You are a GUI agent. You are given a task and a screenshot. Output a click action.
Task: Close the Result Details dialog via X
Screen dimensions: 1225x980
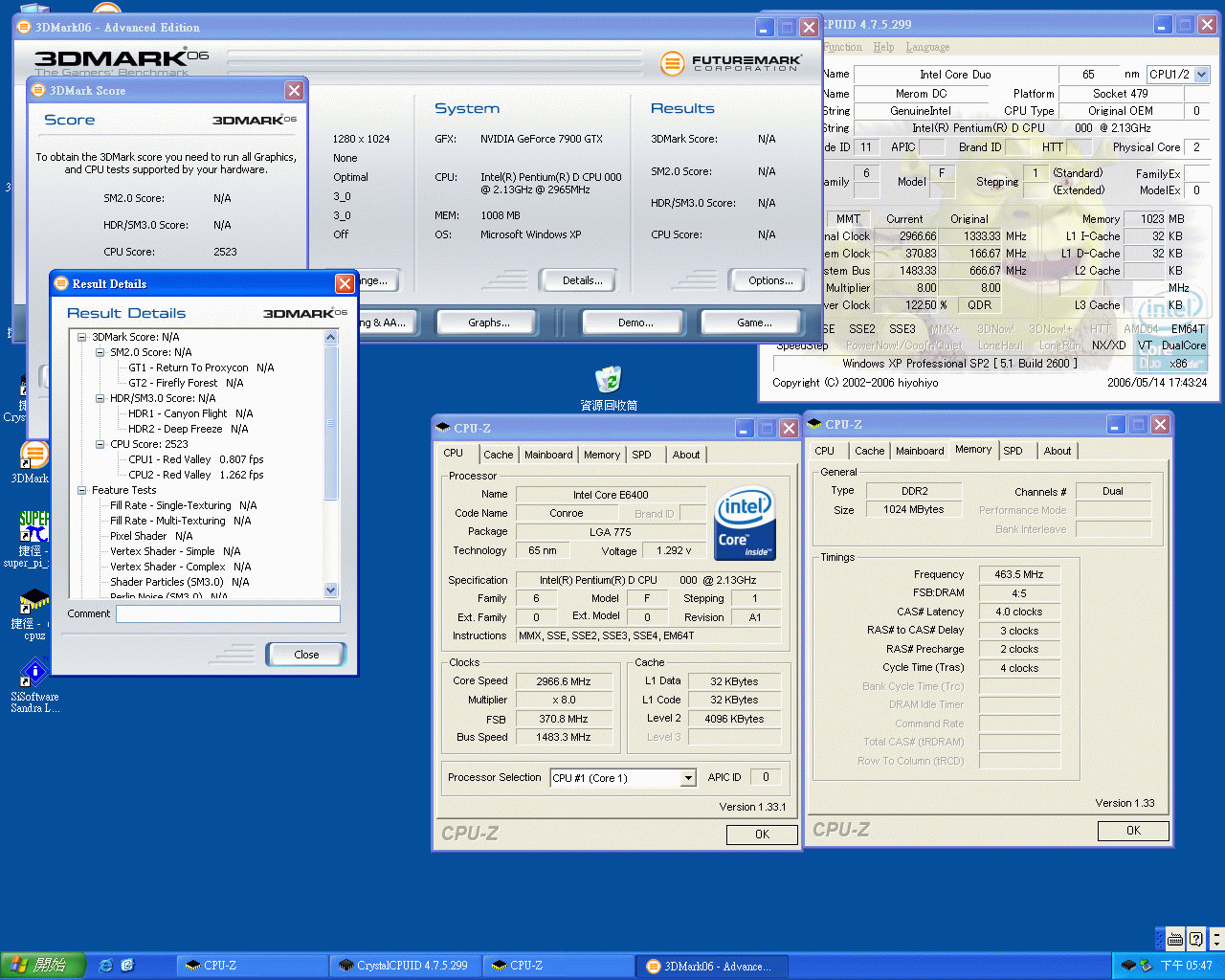click(345, 283)
